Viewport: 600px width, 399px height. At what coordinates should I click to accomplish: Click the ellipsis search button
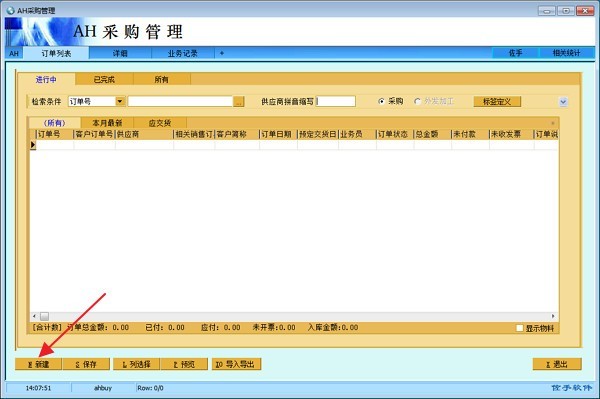coord(239,102)
